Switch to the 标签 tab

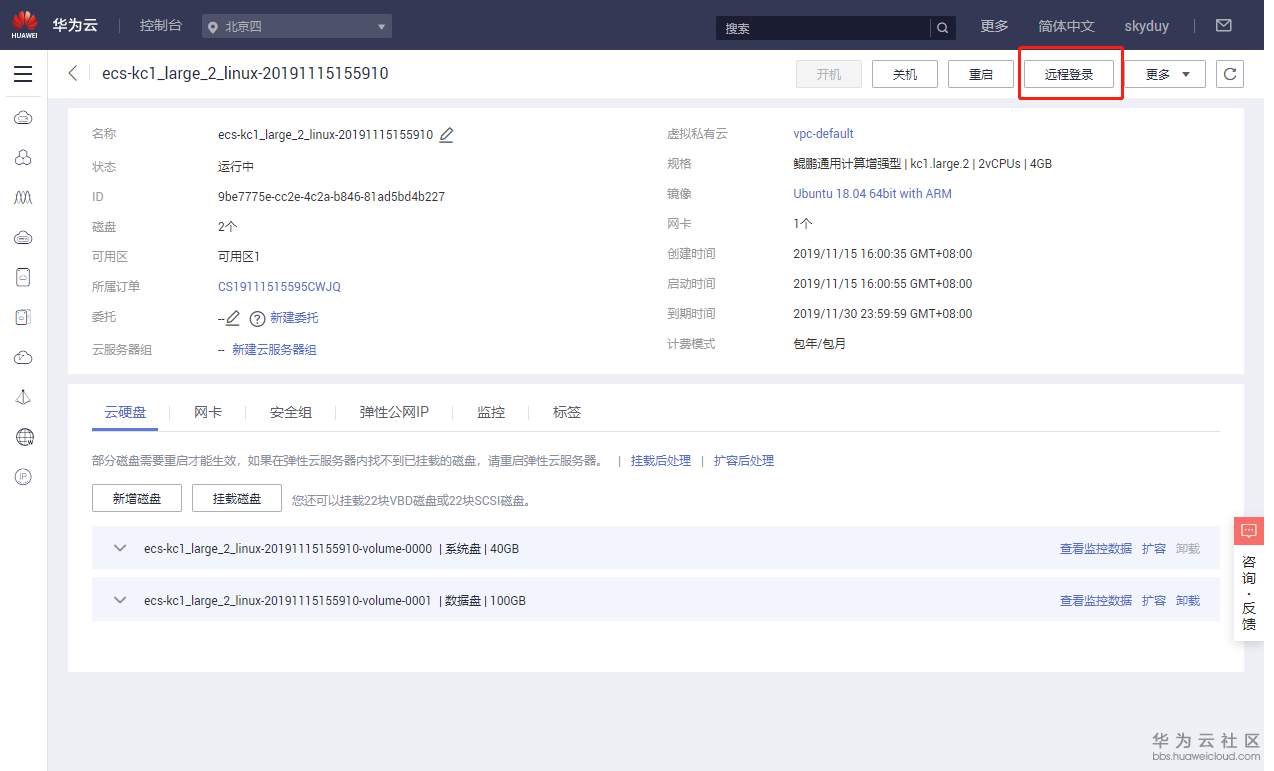[567, 412]
